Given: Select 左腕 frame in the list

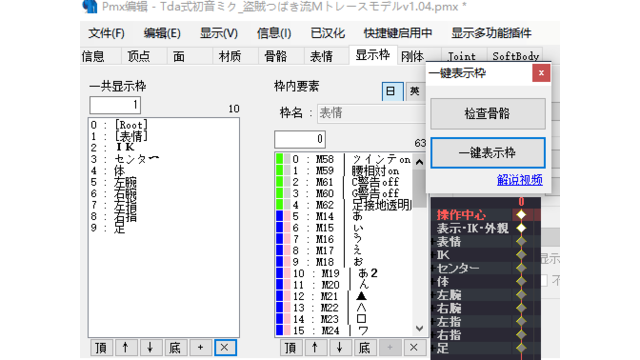Looking at the screenshot, I should click(163, 182).
